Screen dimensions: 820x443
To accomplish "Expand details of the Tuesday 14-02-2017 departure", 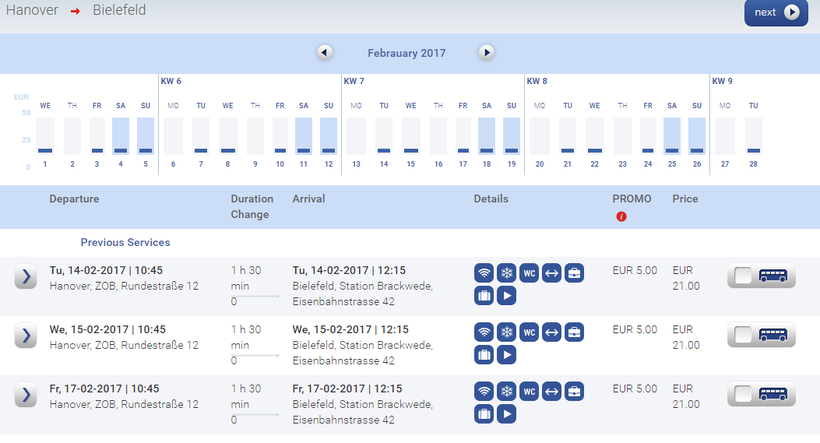I will (26, 277).
